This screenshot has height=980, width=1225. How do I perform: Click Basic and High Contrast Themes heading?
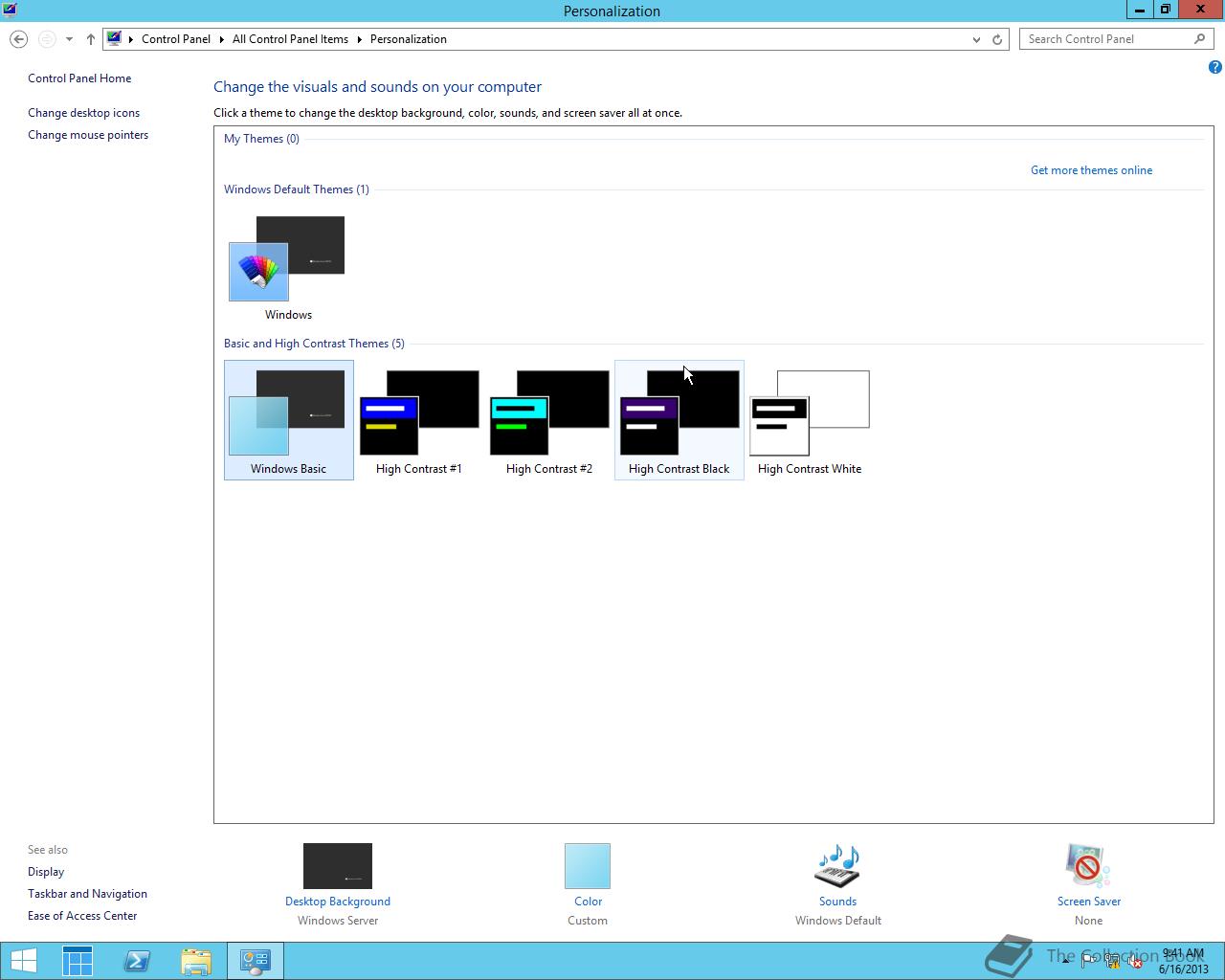314,344
